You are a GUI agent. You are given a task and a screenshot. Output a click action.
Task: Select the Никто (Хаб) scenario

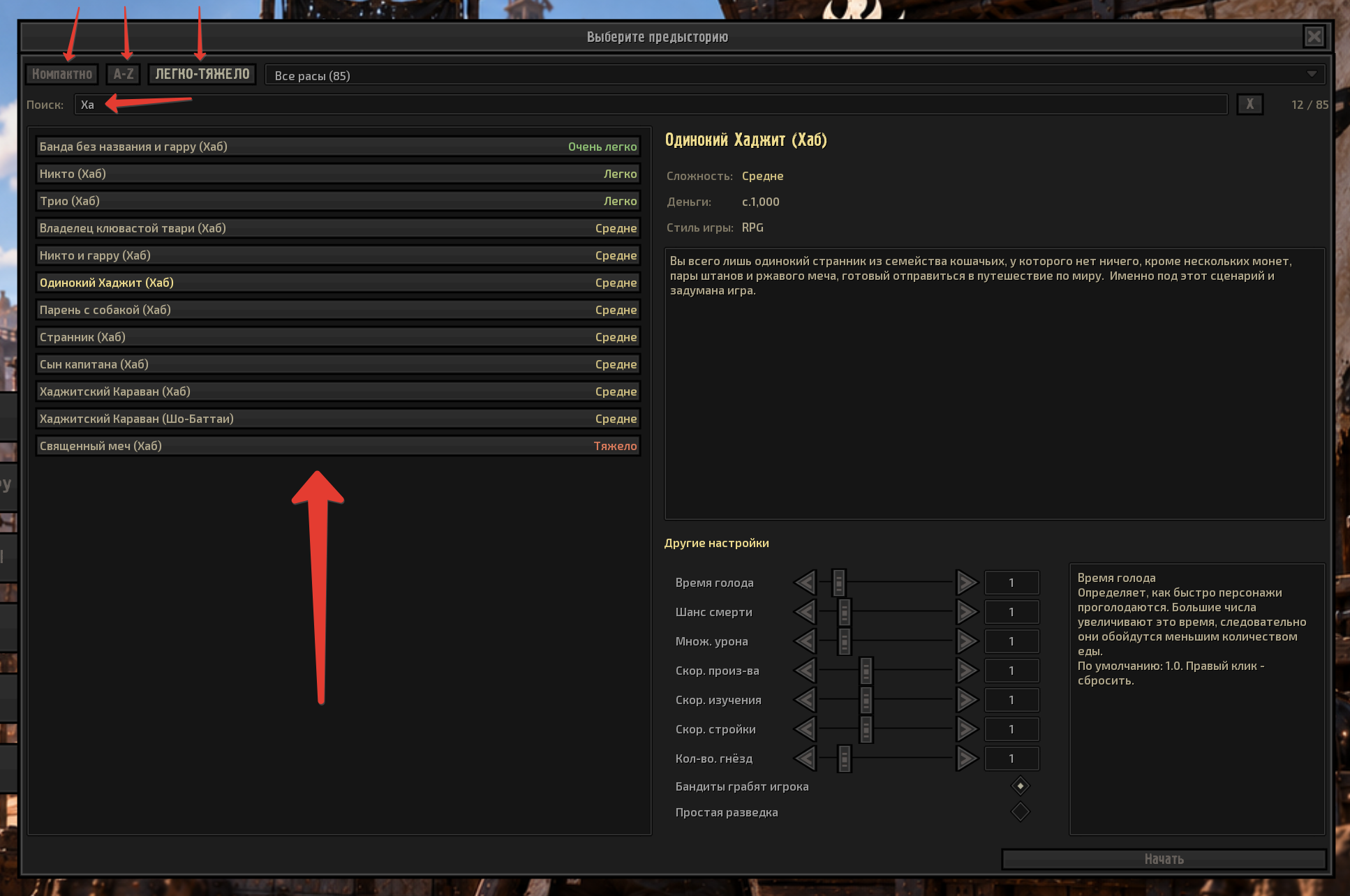[338, 174]
